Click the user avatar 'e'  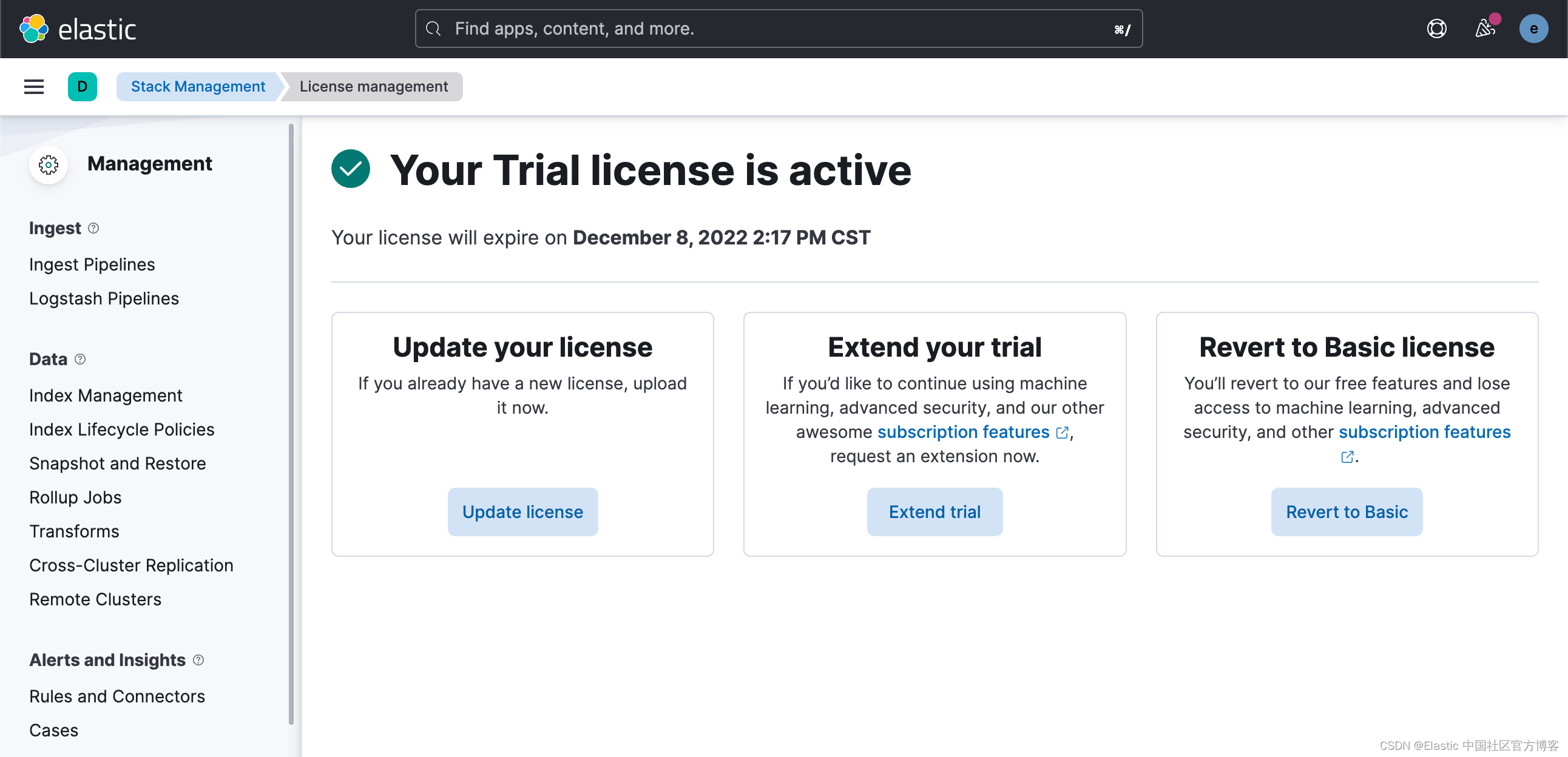(x=1533, y=29)
